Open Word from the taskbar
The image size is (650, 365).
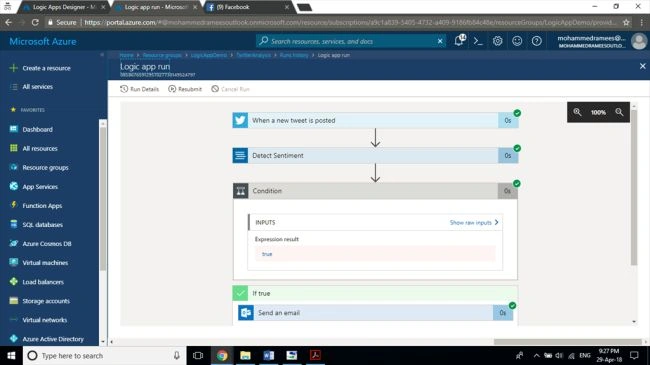tap(269, 355)
